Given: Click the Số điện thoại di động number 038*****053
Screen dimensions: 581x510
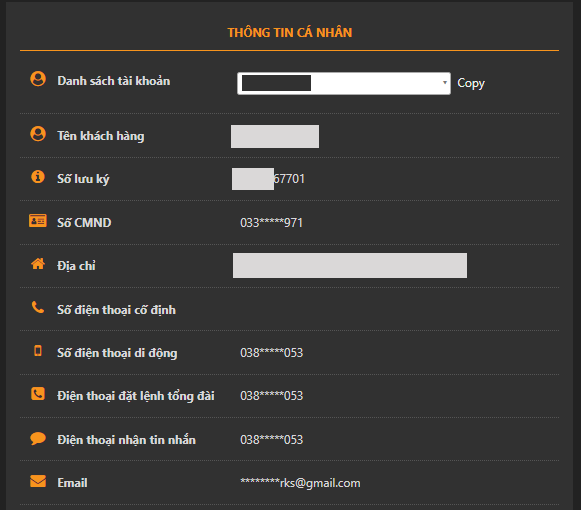Looking at the screenshot, I should click(272, 353).
